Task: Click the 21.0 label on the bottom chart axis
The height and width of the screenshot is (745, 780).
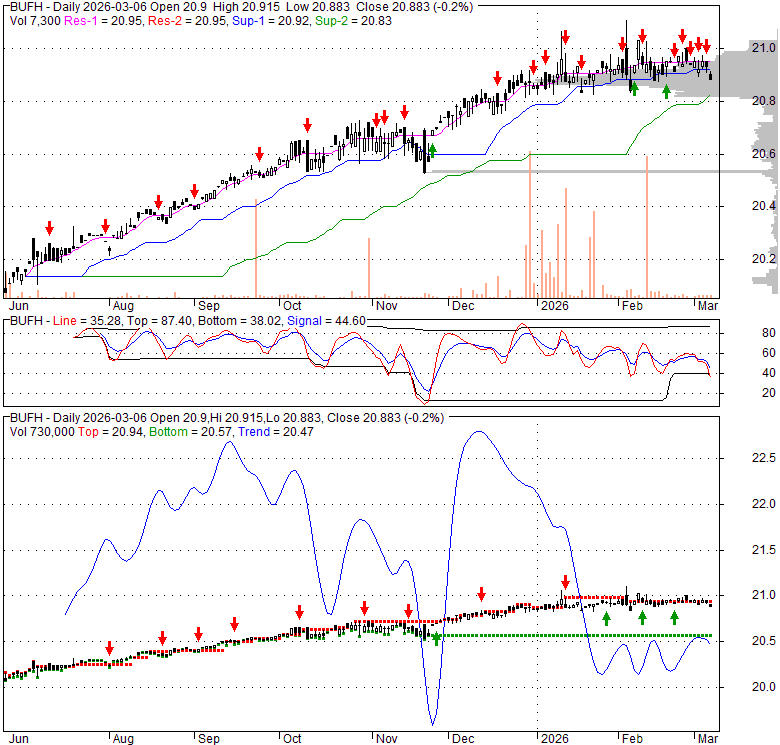Action: [764, 595]
